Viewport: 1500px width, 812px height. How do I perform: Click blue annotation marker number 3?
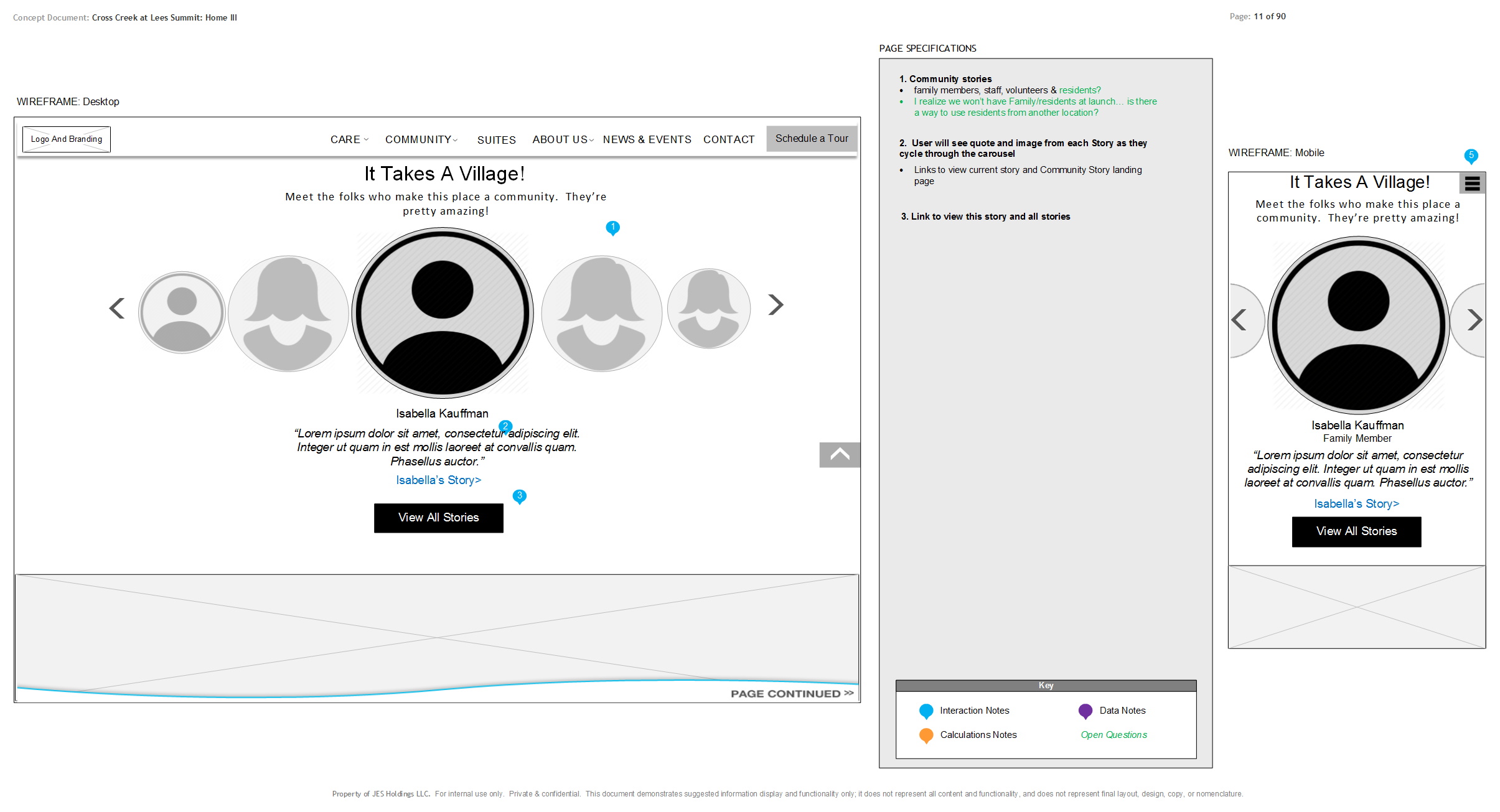pos(519,496)
